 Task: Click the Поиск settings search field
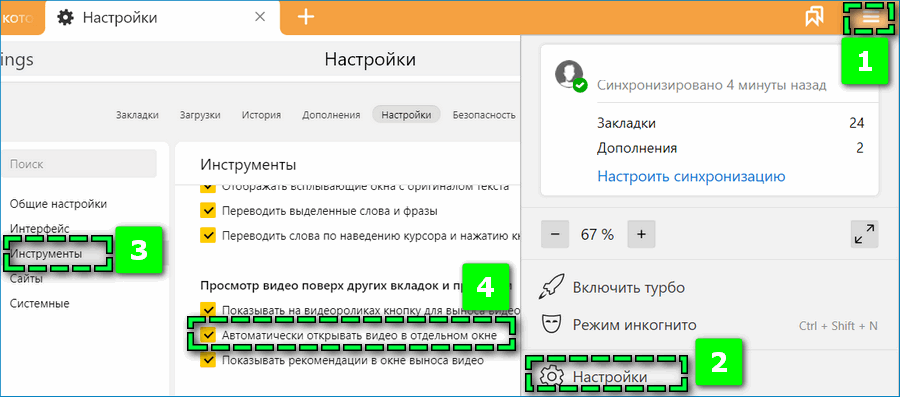[80, 164]
